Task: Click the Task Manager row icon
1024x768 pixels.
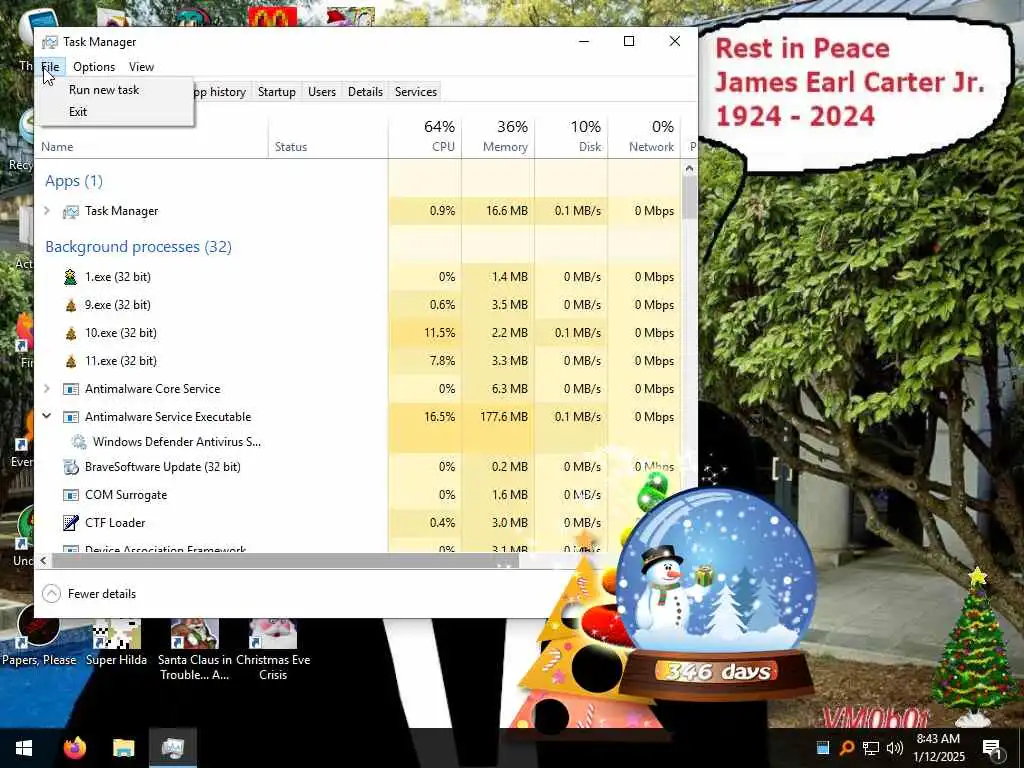Action: 71,211
